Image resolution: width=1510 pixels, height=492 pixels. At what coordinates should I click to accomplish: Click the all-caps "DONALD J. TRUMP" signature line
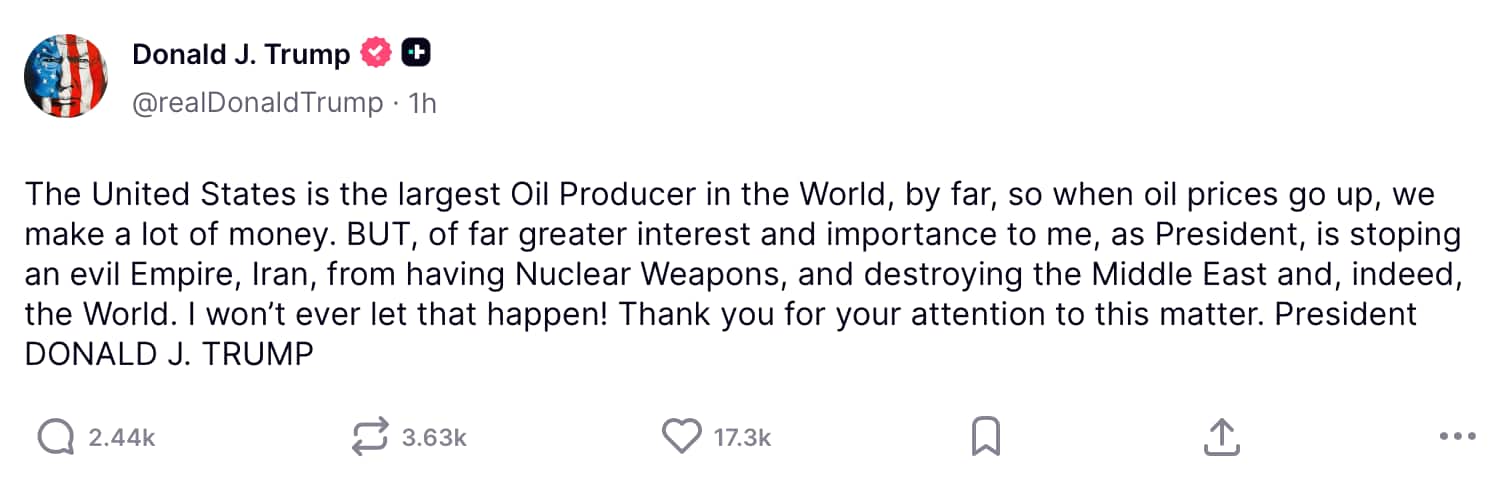[x=169, y=354]
